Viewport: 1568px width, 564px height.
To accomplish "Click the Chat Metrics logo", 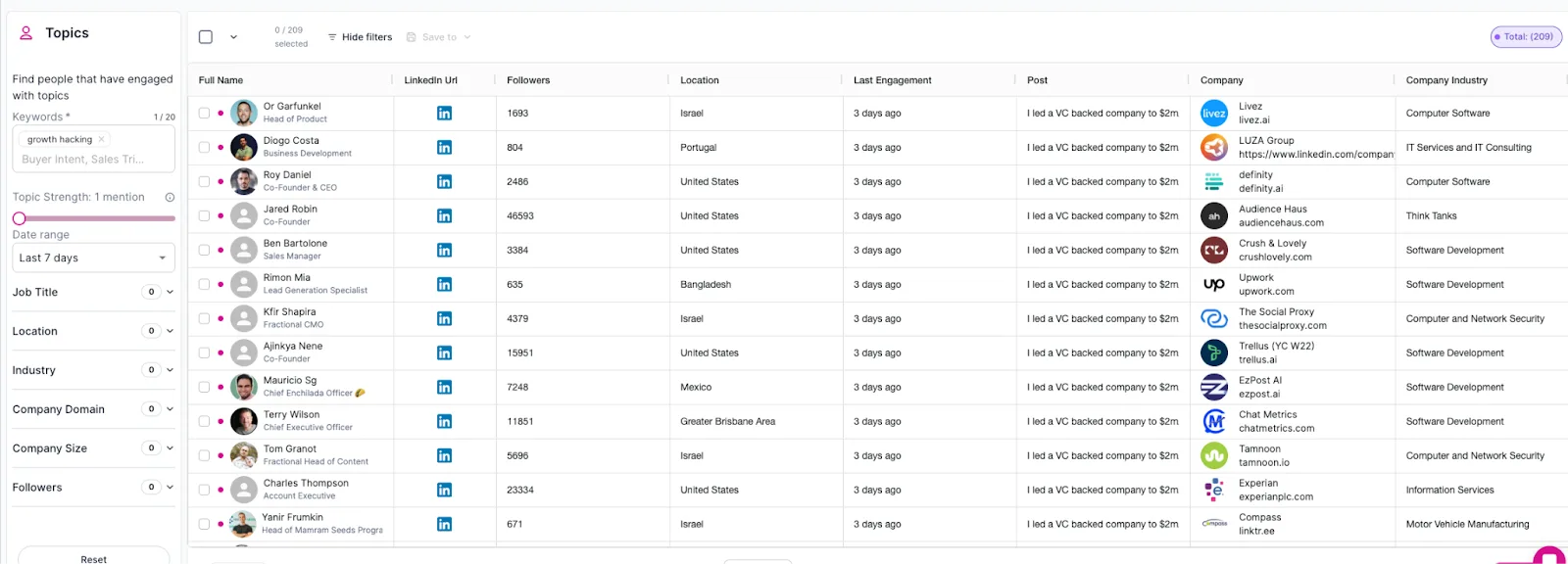I will pyautogui.click(x=1214, y=422).
